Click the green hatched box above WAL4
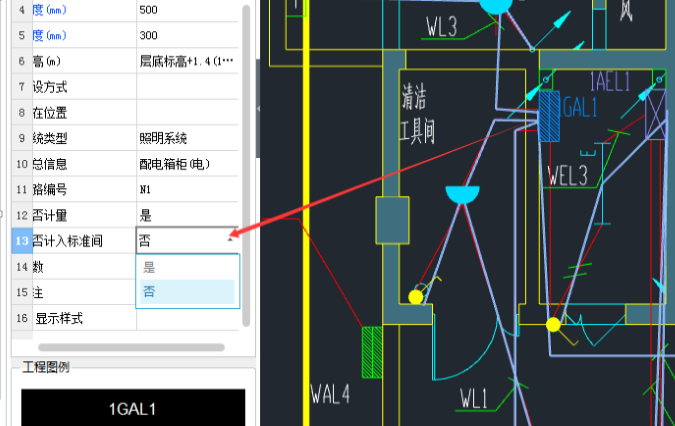 tap(373, 352)
